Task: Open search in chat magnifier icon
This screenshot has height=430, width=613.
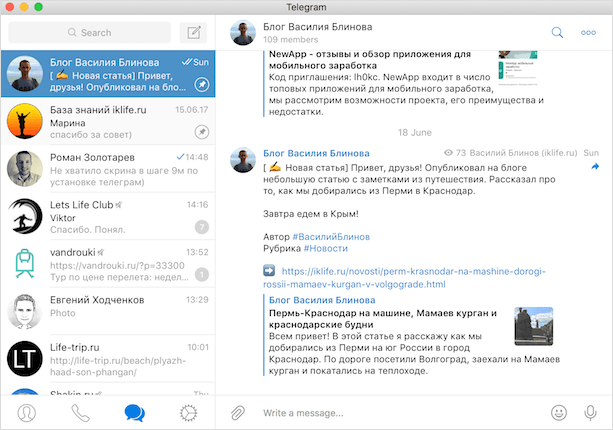Action: [557, 32]
